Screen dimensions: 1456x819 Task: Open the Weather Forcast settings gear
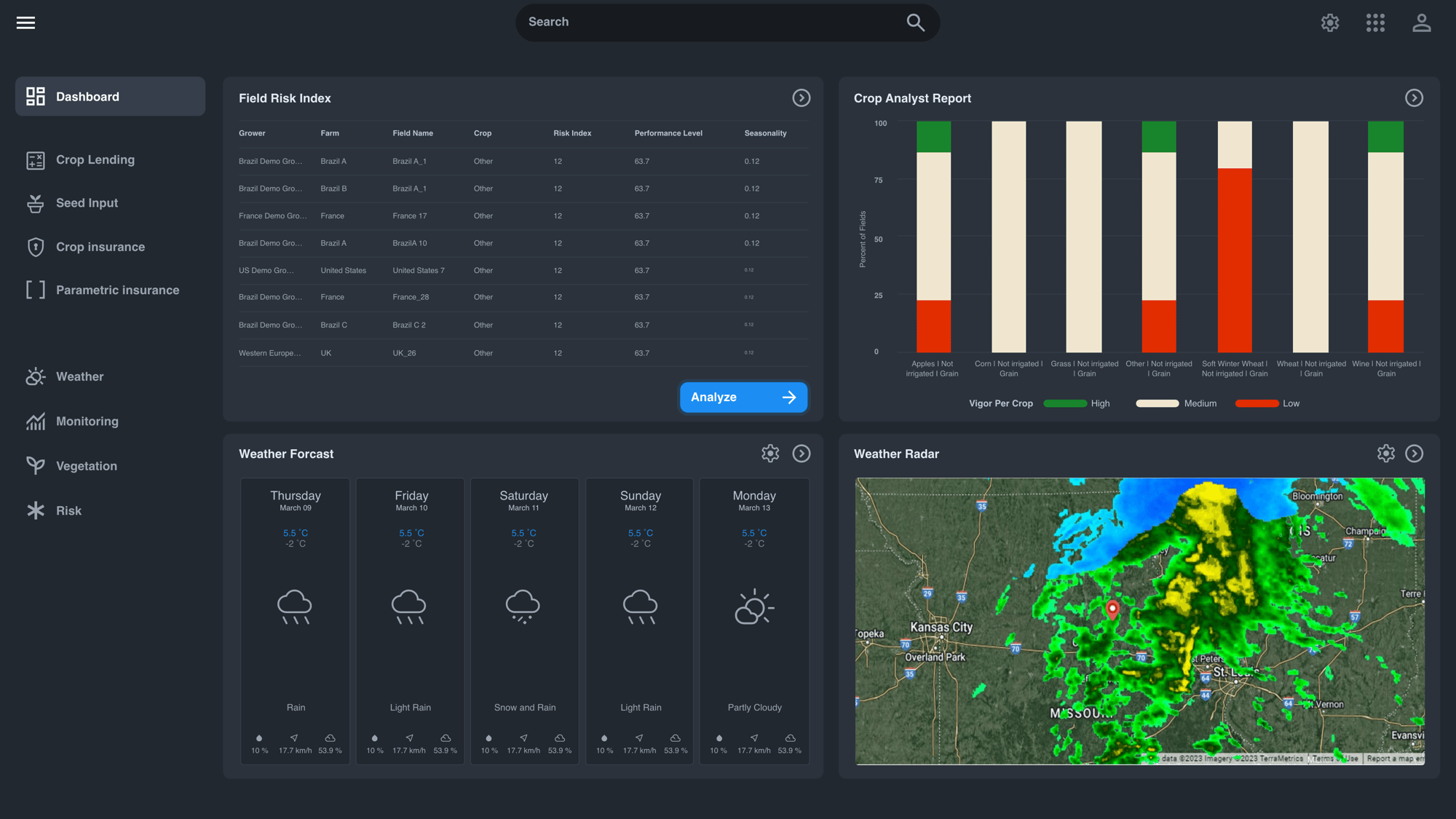point(769,453)
